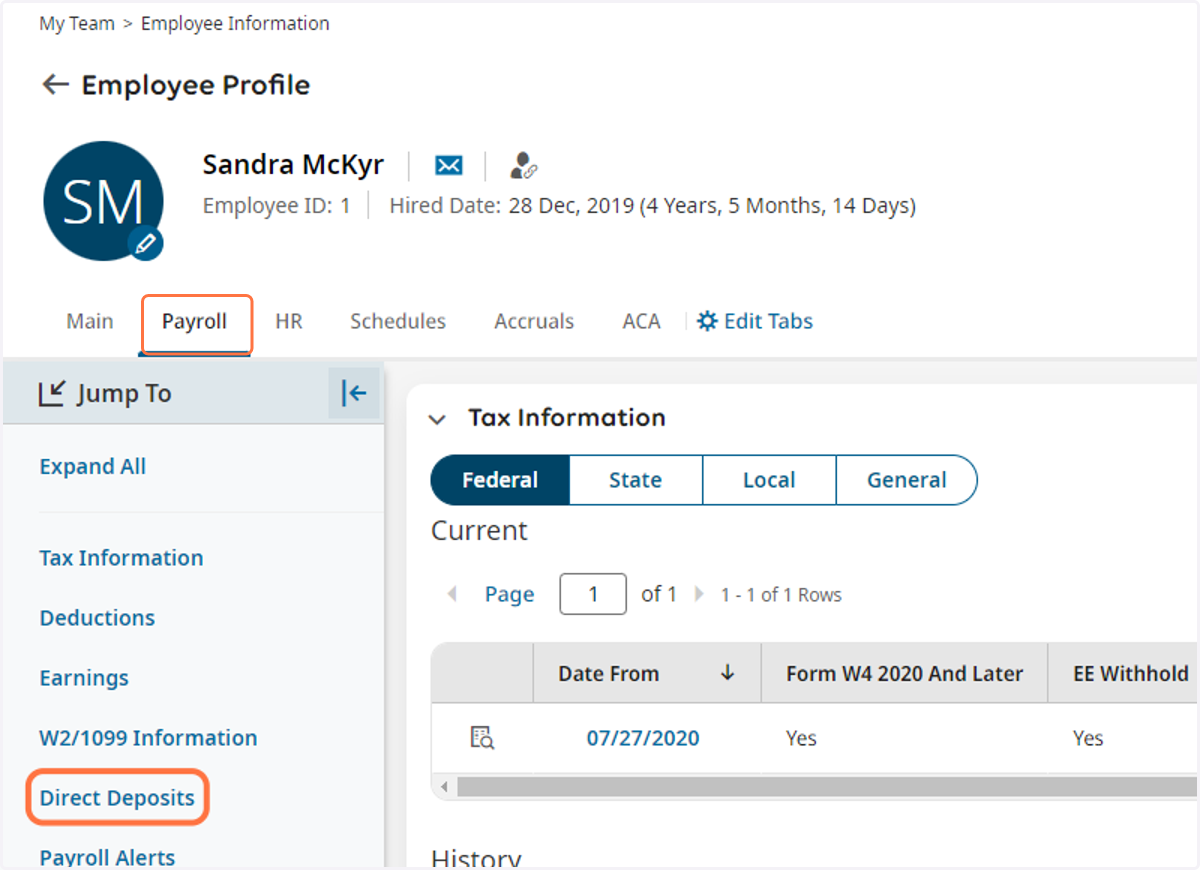
Task: Jump to the Deductions section
Action: (97, 618)
